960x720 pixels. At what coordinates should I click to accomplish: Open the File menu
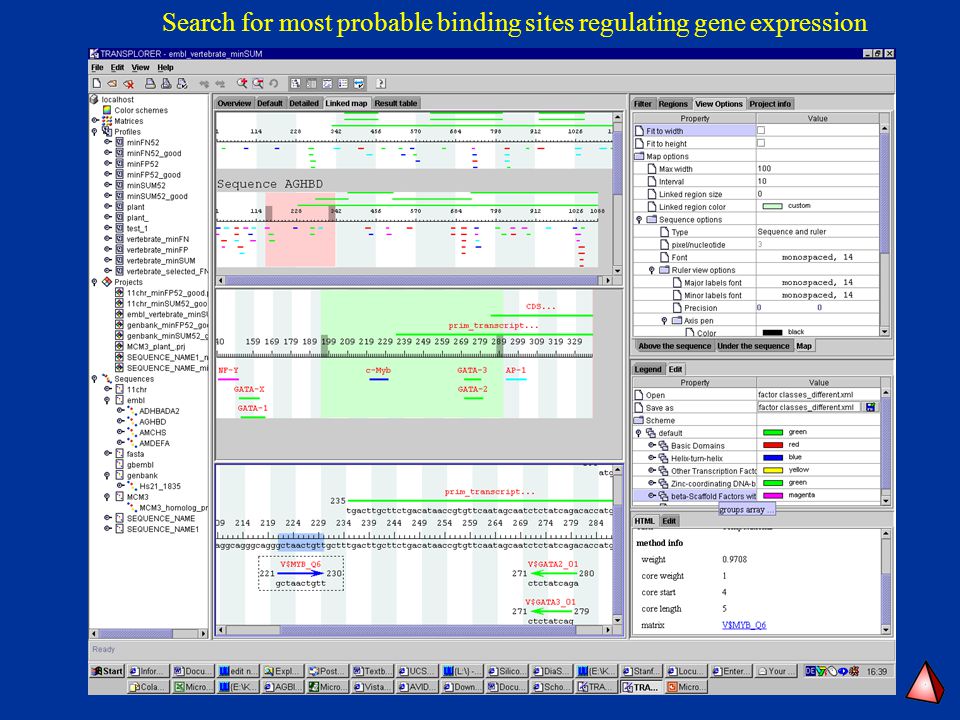[97, 67]
